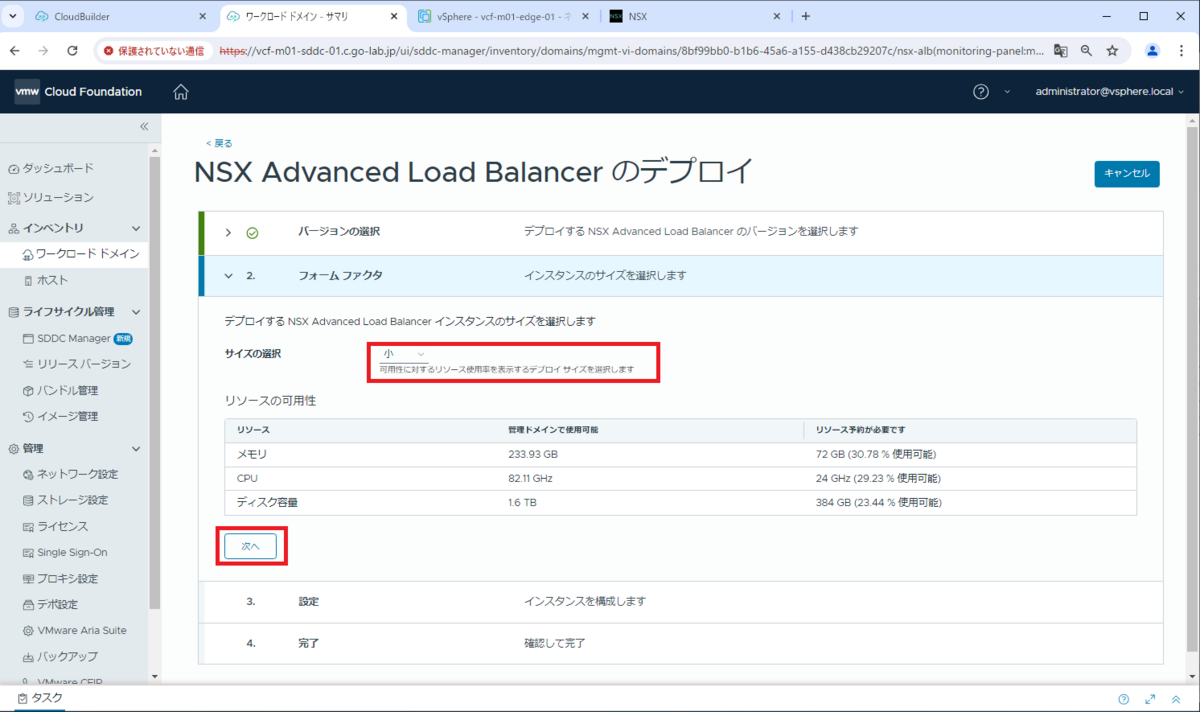
Task: Click the URL address bar
Action: 630,51
